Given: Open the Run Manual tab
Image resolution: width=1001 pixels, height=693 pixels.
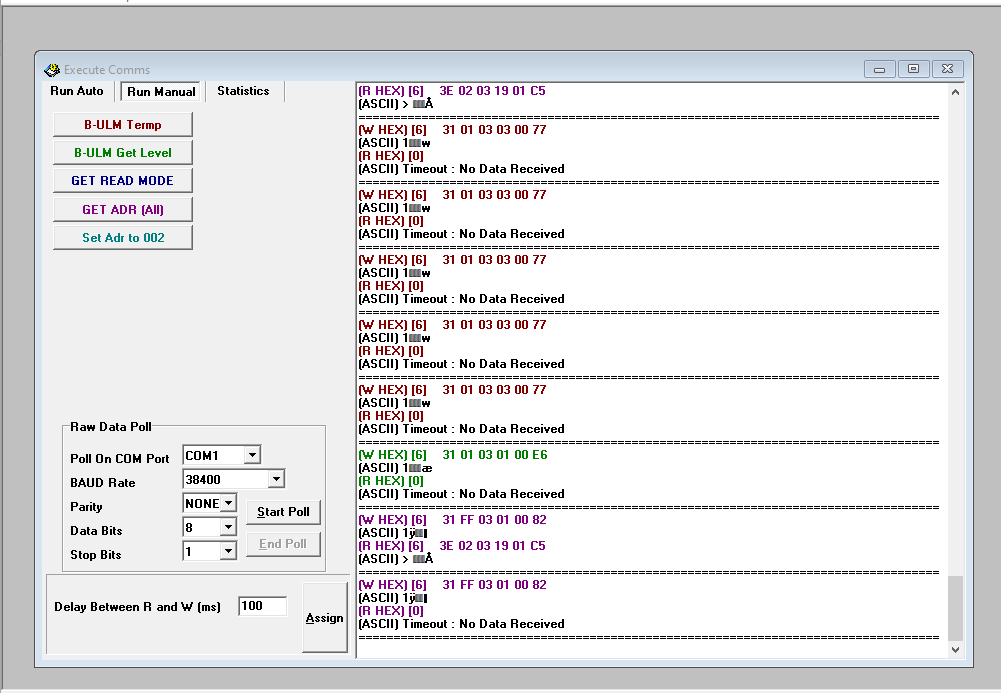Looking at the screenshot, I should 161,92.
